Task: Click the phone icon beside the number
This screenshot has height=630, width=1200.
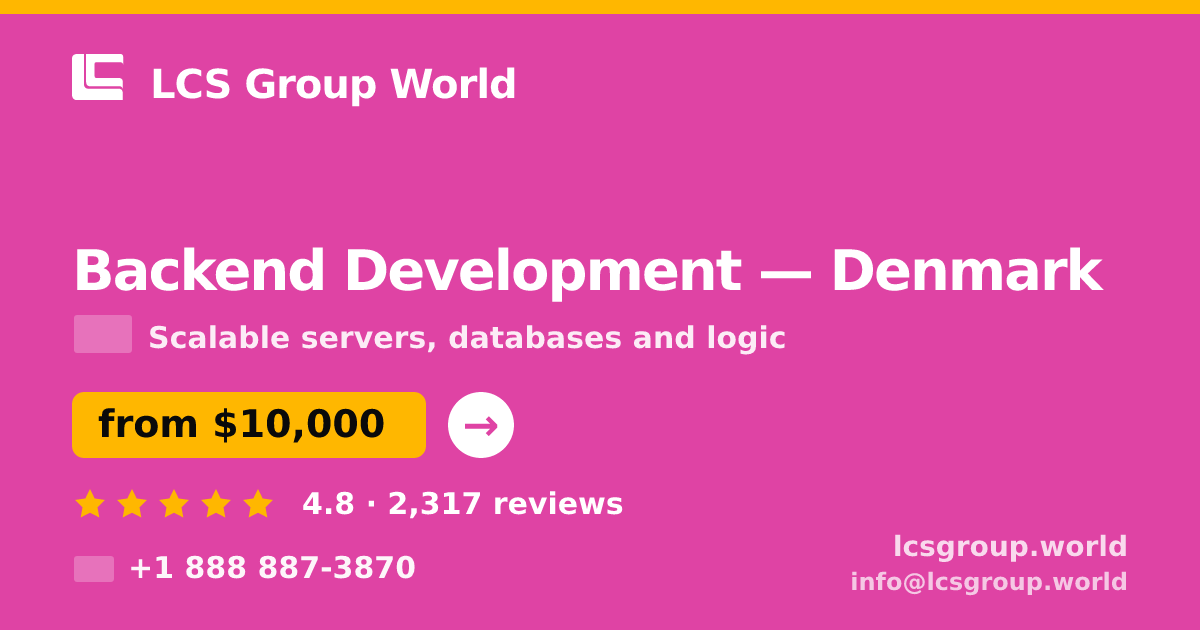Action: pos(94,569)
